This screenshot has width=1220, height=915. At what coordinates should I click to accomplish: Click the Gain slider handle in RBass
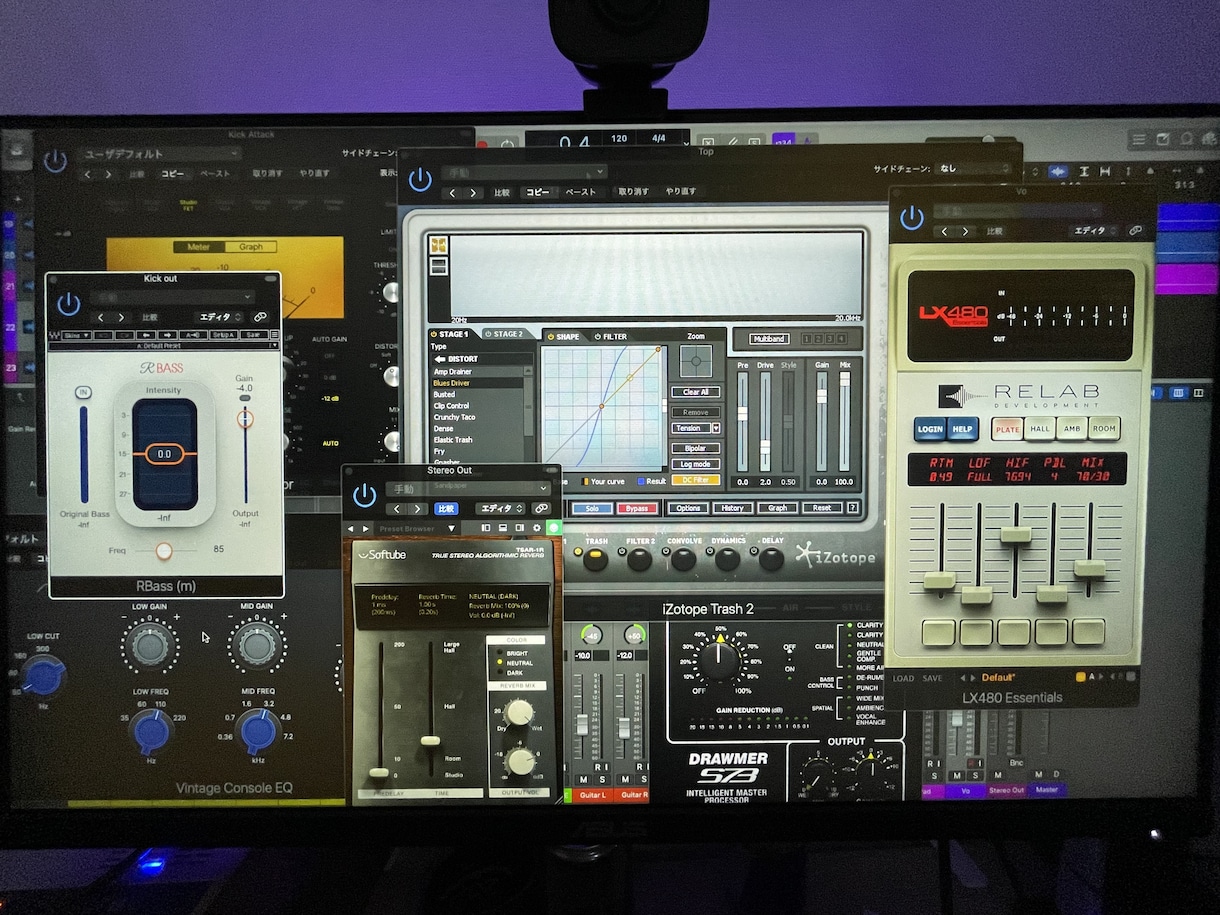(245, 419)
